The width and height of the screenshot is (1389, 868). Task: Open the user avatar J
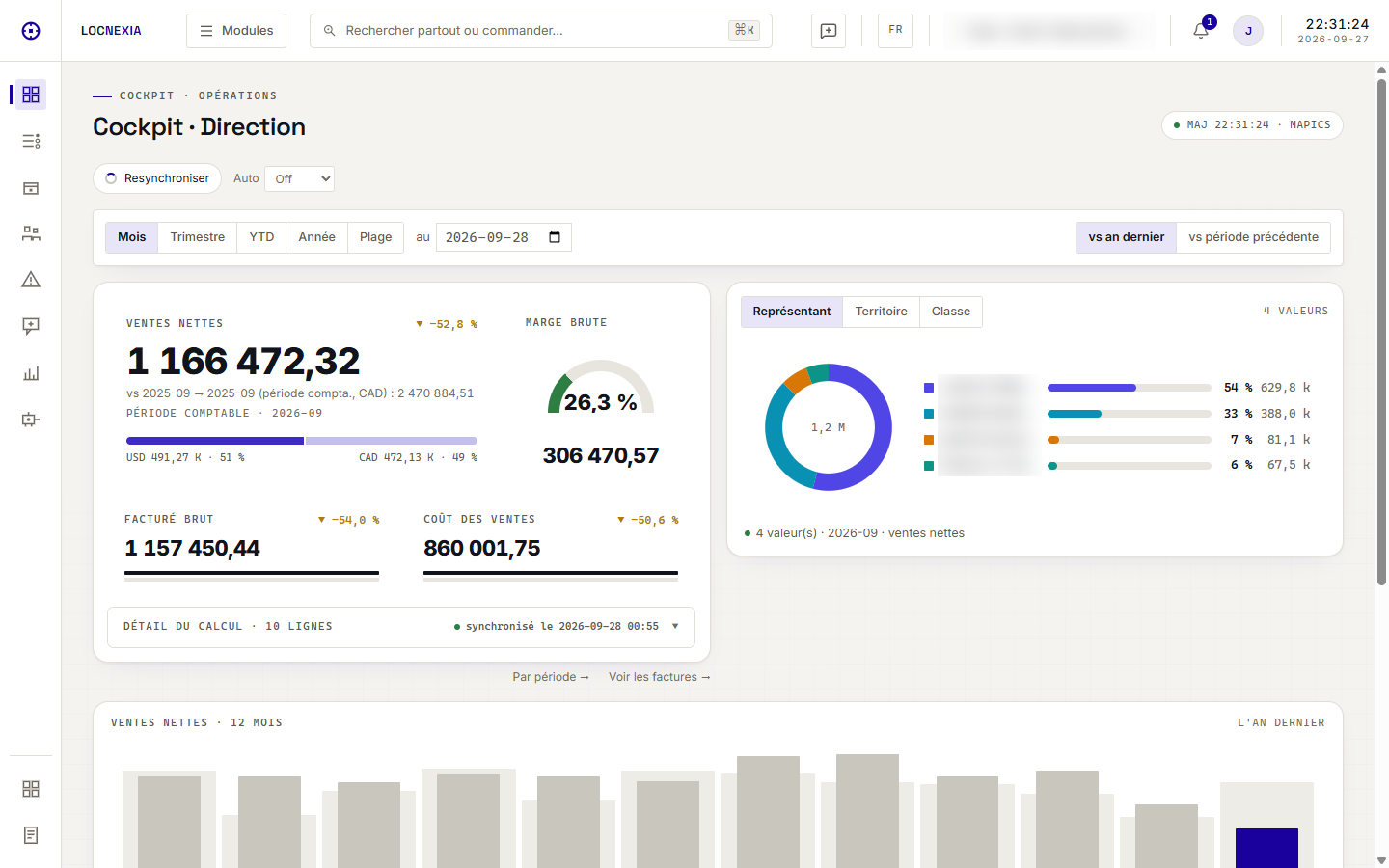(1248, 31)
